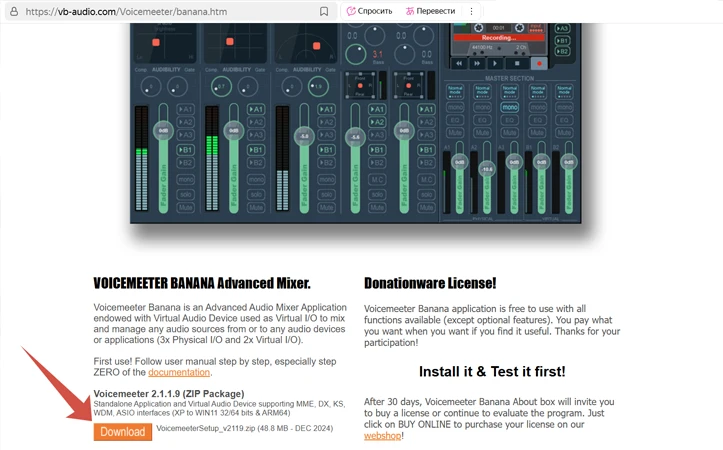
Task: Click the Спросить button in the browser toolbar
Action: pos(369,11)
